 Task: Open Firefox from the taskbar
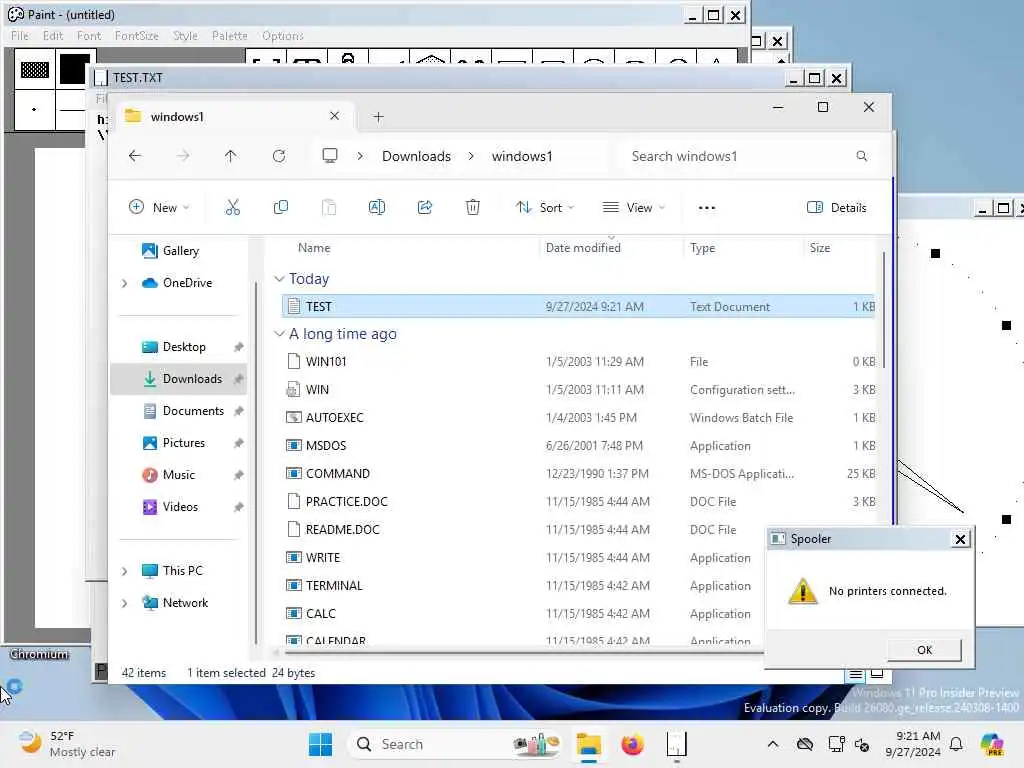632,744
